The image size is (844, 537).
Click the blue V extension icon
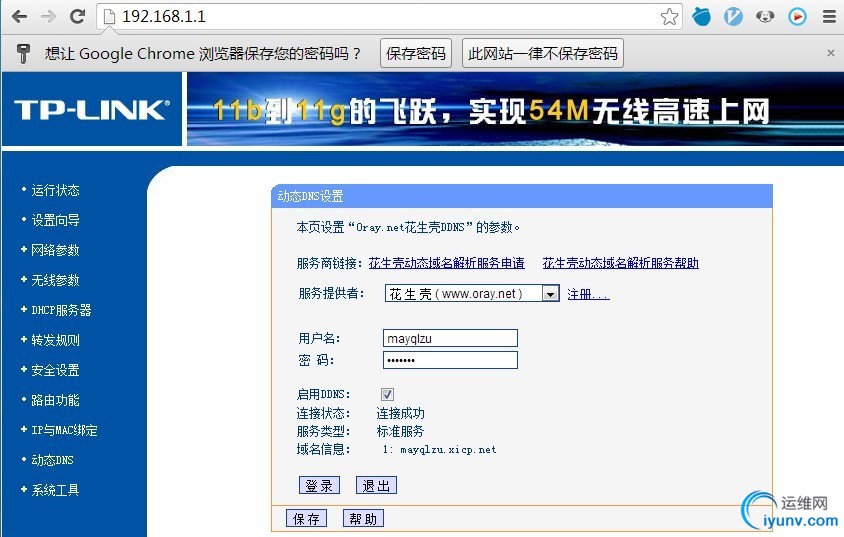[733, 17]
